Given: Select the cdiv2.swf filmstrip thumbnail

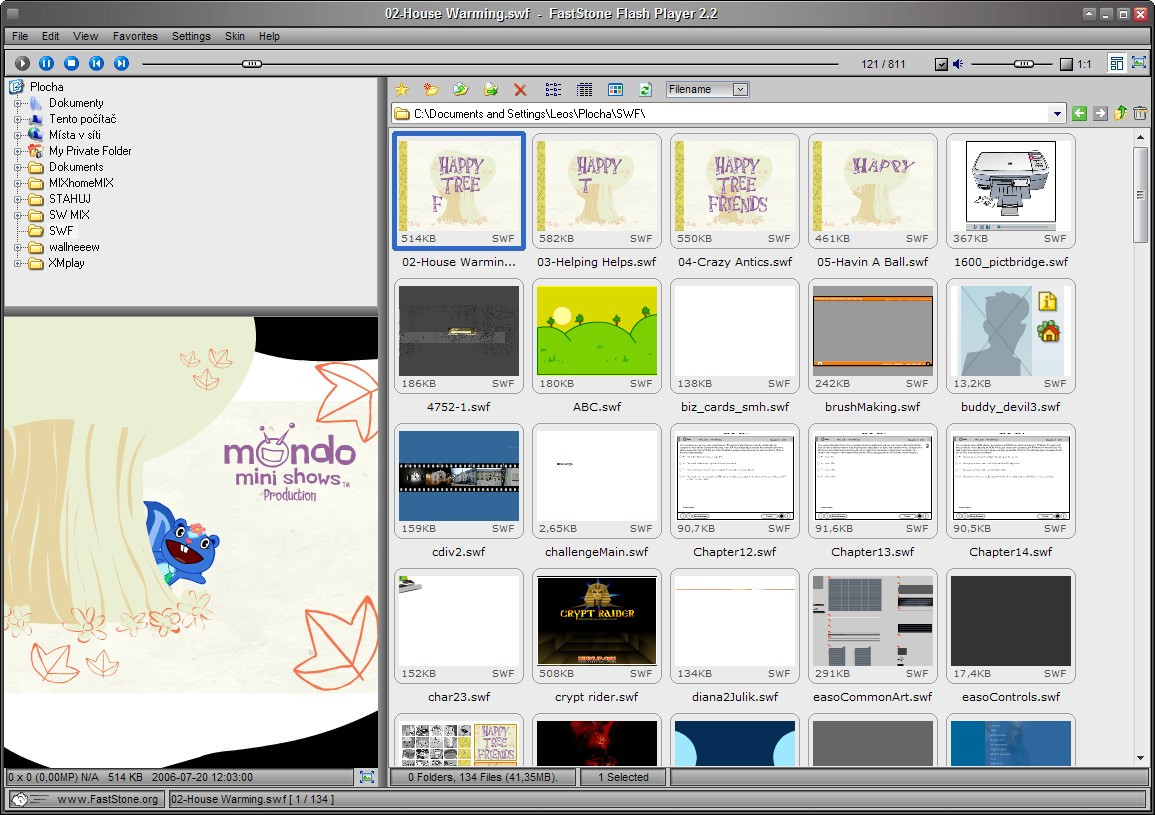Looking at the screenshot, I should [x=459, y=481].
